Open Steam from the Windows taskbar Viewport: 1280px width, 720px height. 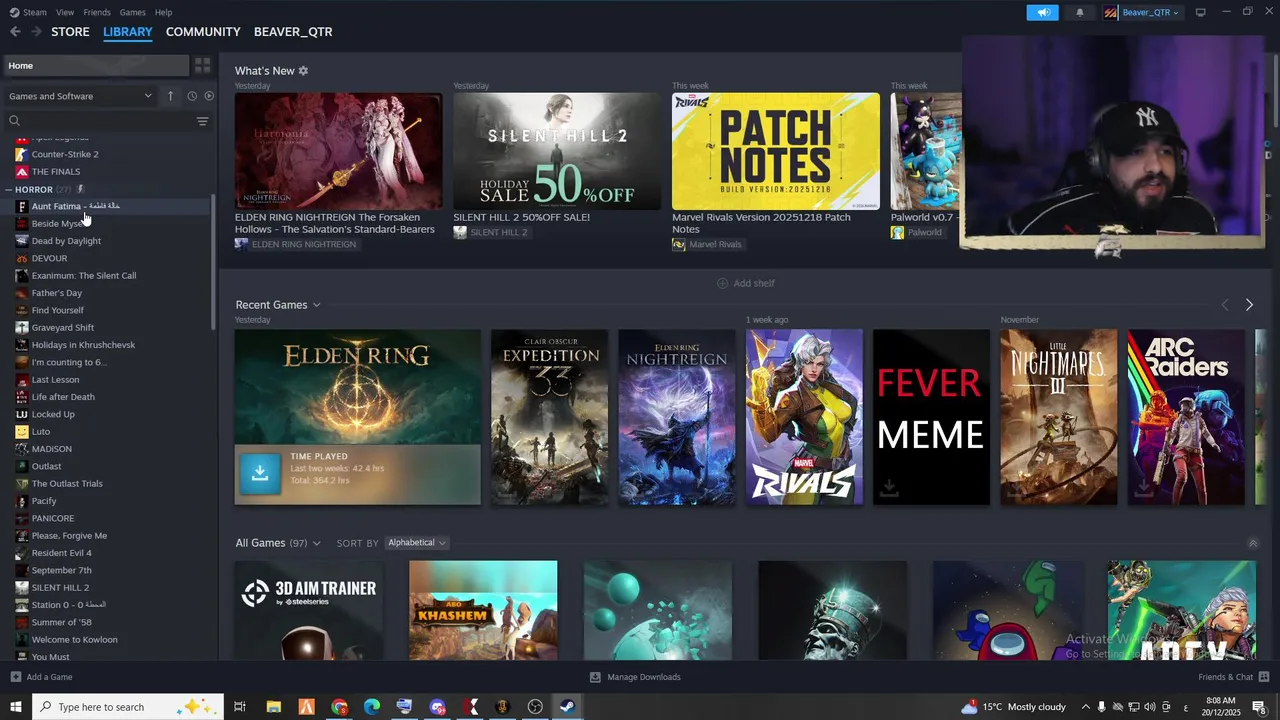click(567, 707)
